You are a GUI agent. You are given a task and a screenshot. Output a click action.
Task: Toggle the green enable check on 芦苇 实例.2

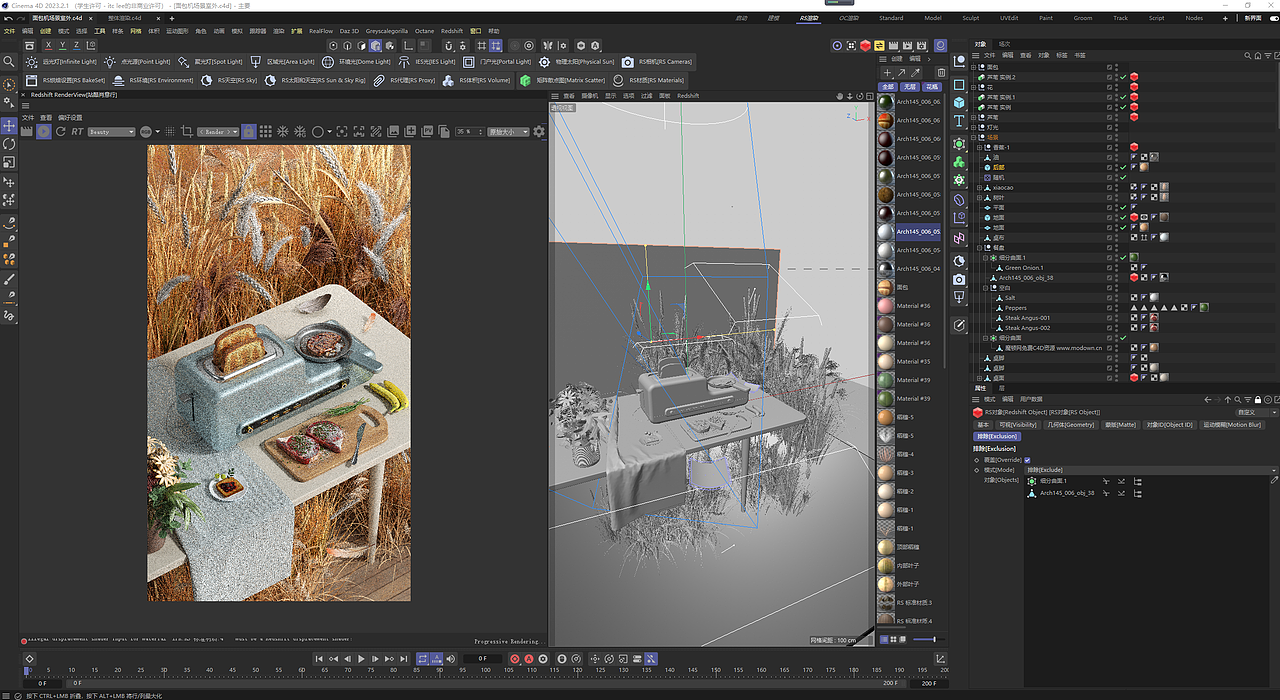[1124, 77]
